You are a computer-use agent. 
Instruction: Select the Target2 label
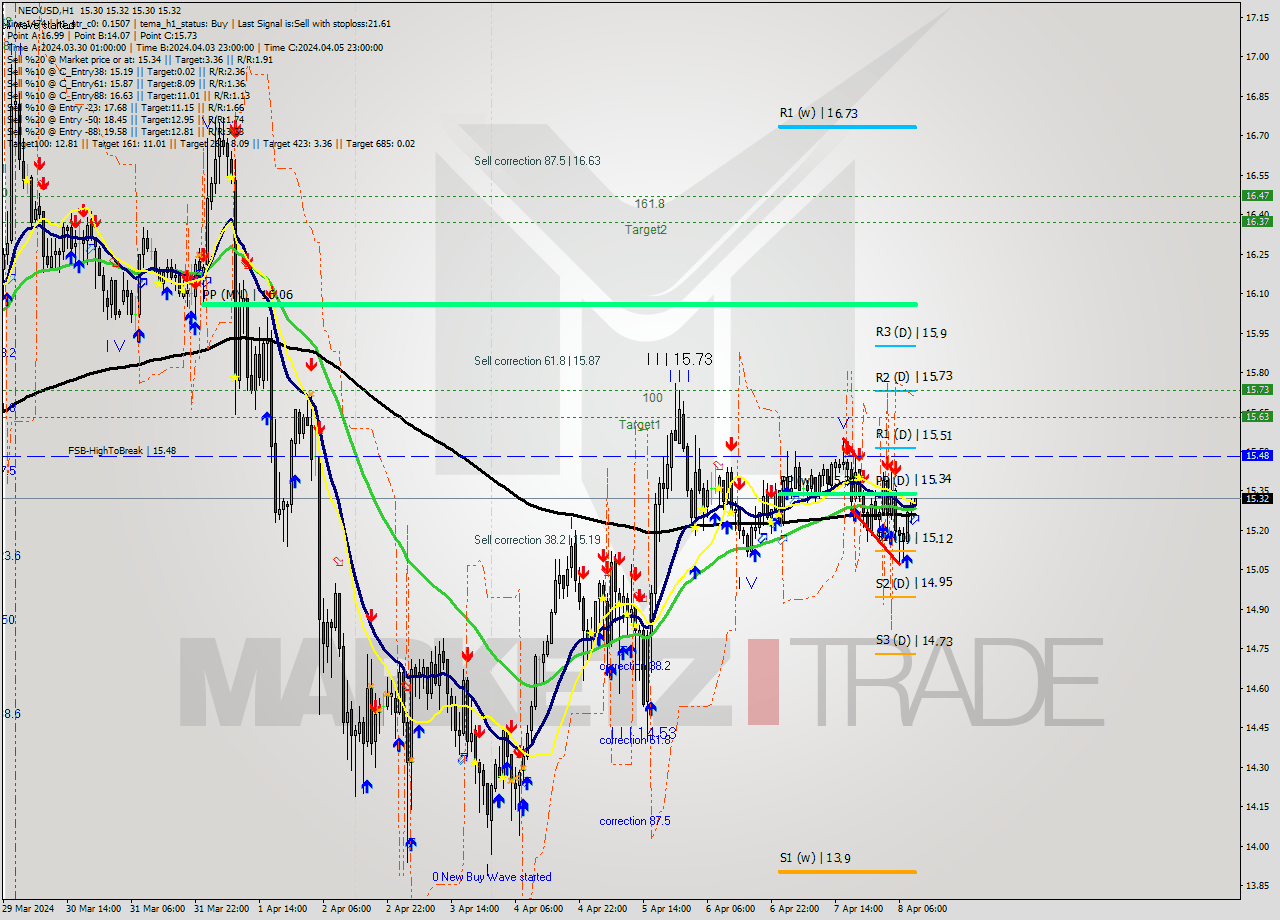point(646,230)
